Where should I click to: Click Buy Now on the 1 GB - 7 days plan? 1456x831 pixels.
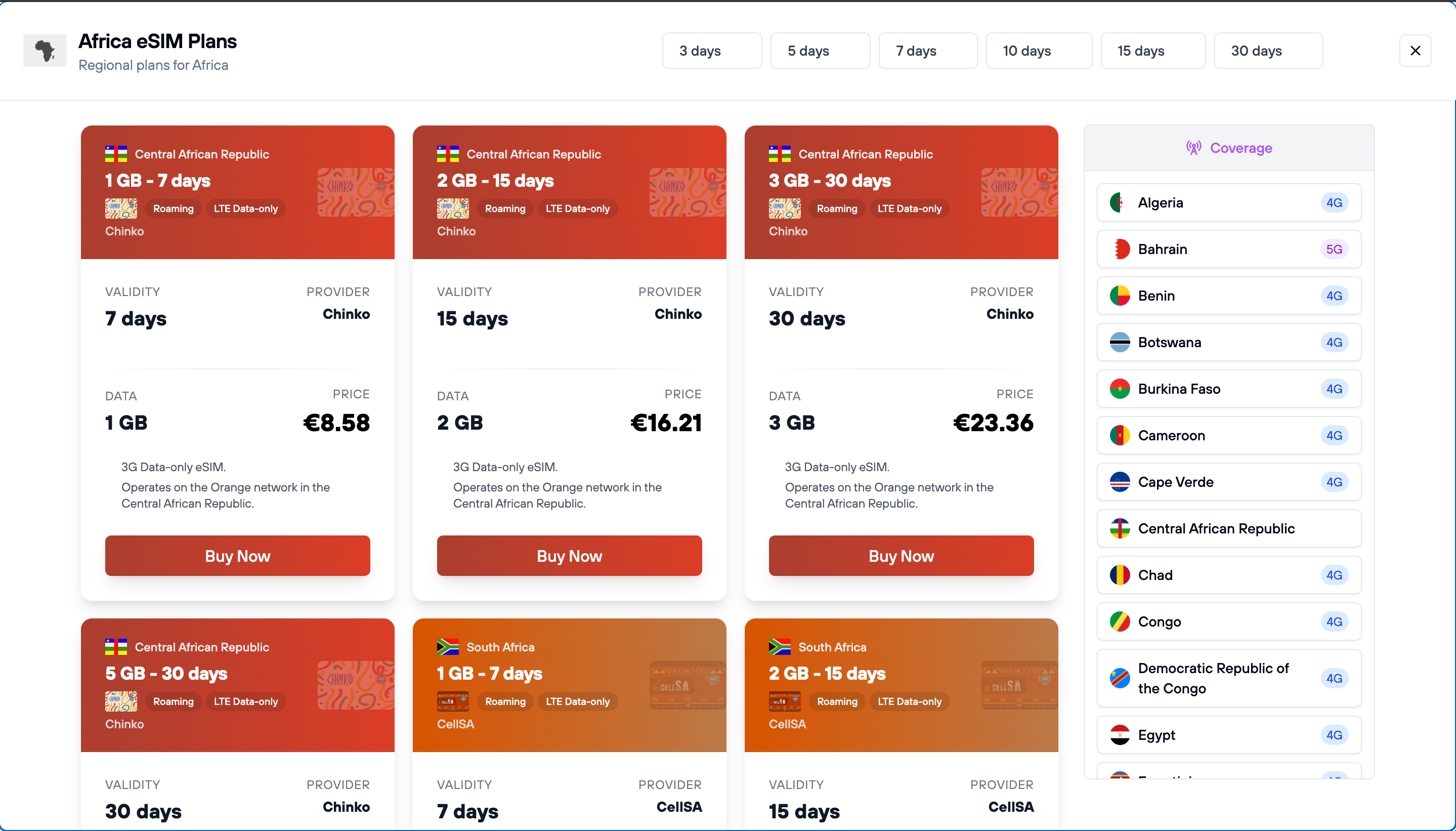(237, 555)
